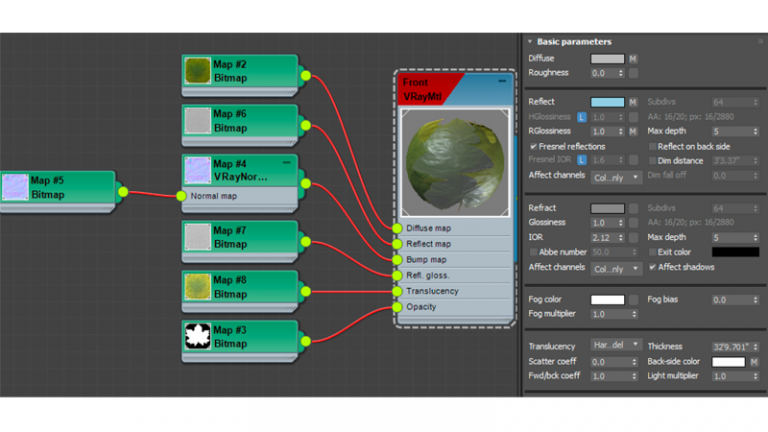Collapse the Map #4 VRayNormalMap node
Image resolution: width=768 pixels, height=432 pixels.
287,163
